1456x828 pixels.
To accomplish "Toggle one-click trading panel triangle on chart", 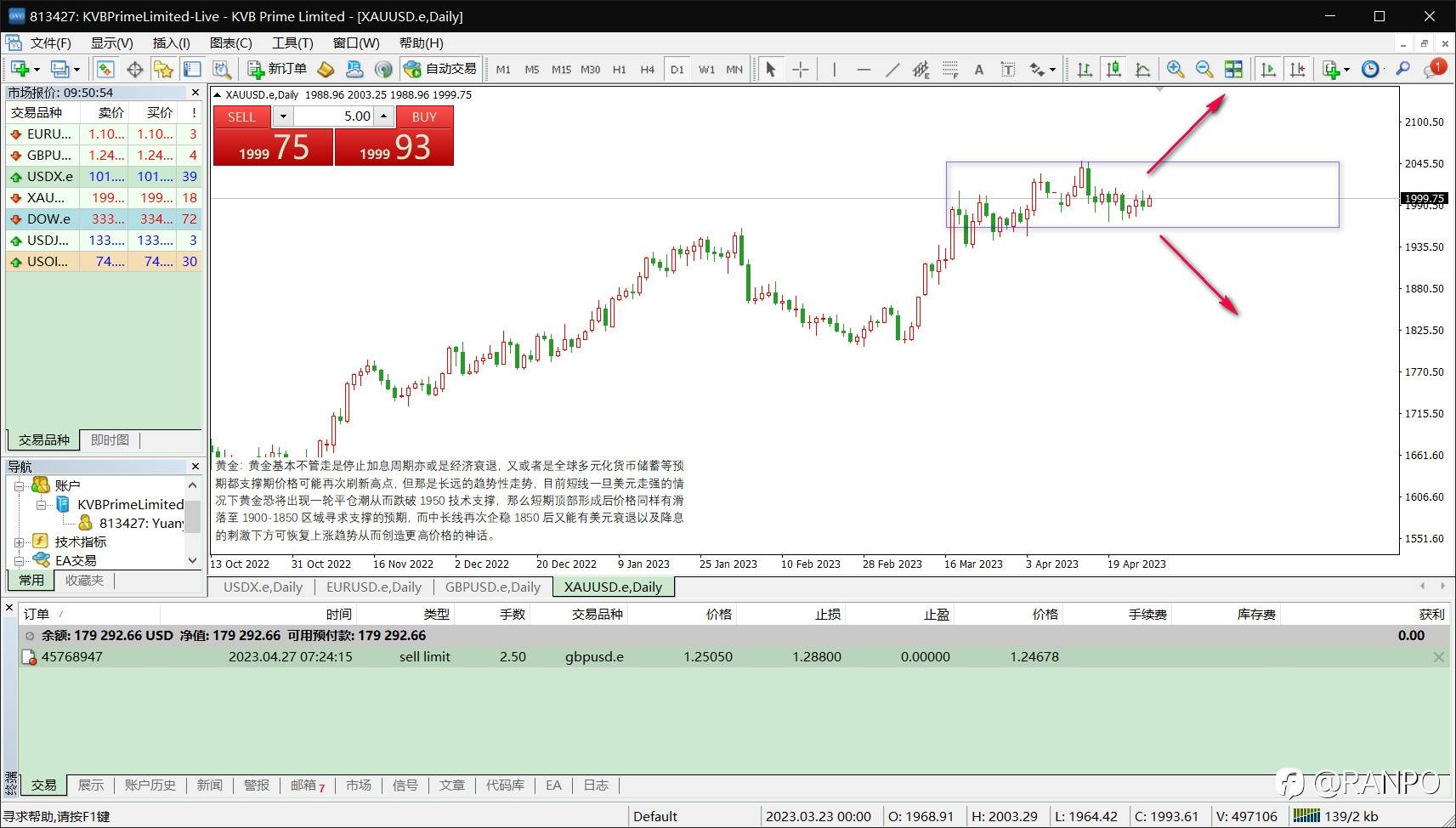I will click(x=218, y=95).
